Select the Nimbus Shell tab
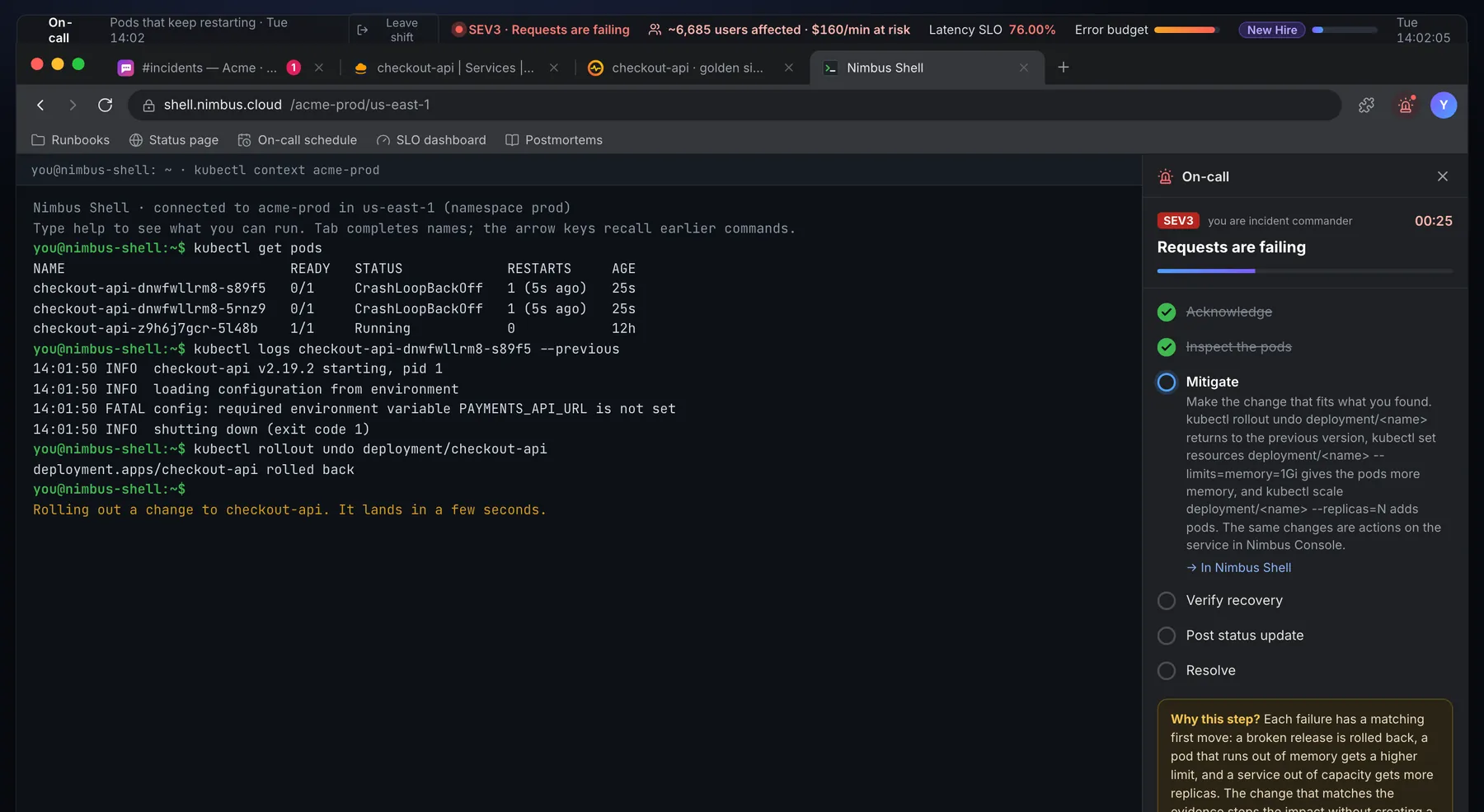Image resolution: width=1484 pixels, height=812 pixels. click(x=927, y=68)
